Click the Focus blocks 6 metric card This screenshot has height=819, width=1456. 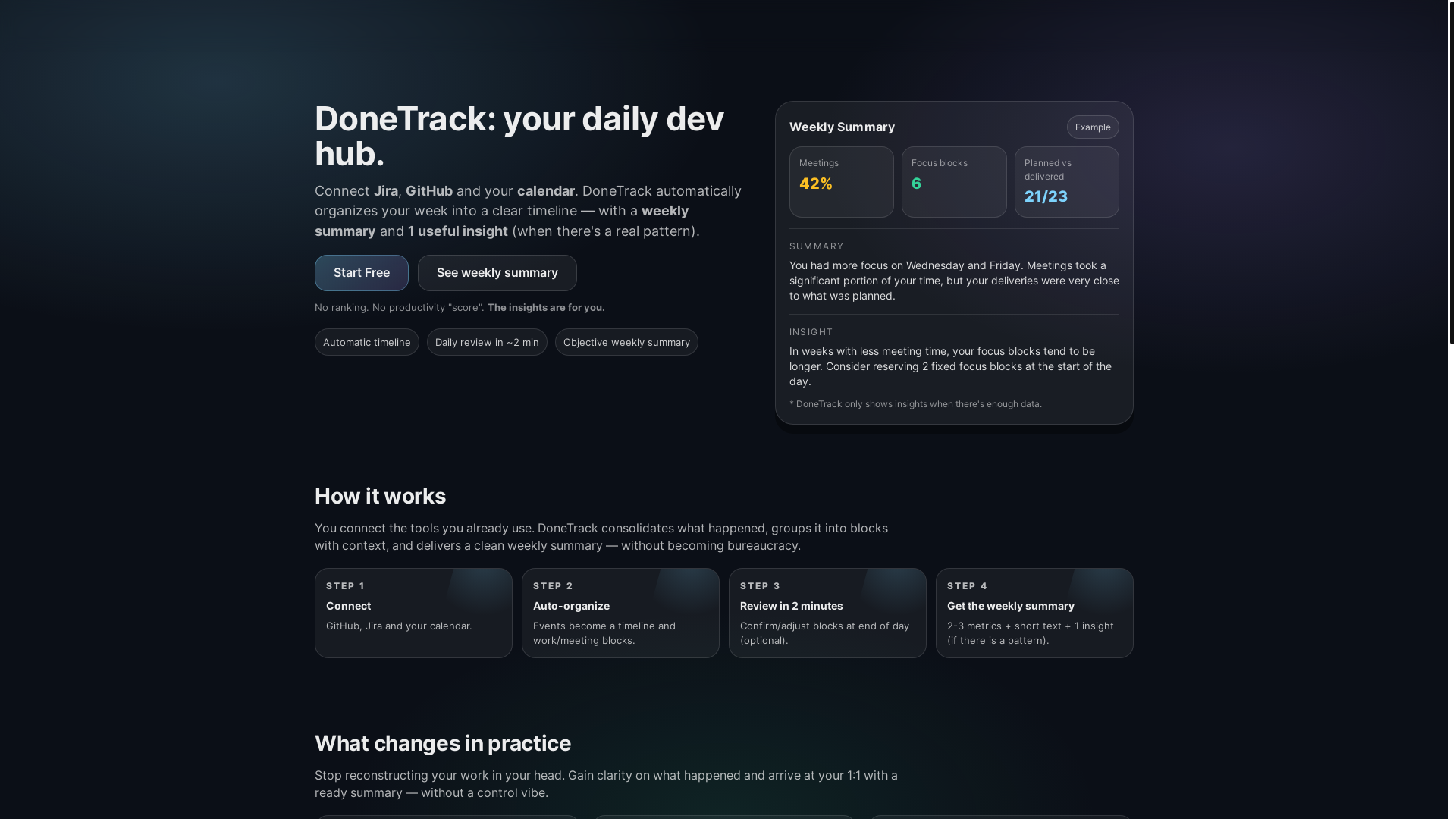click(954, 182)
